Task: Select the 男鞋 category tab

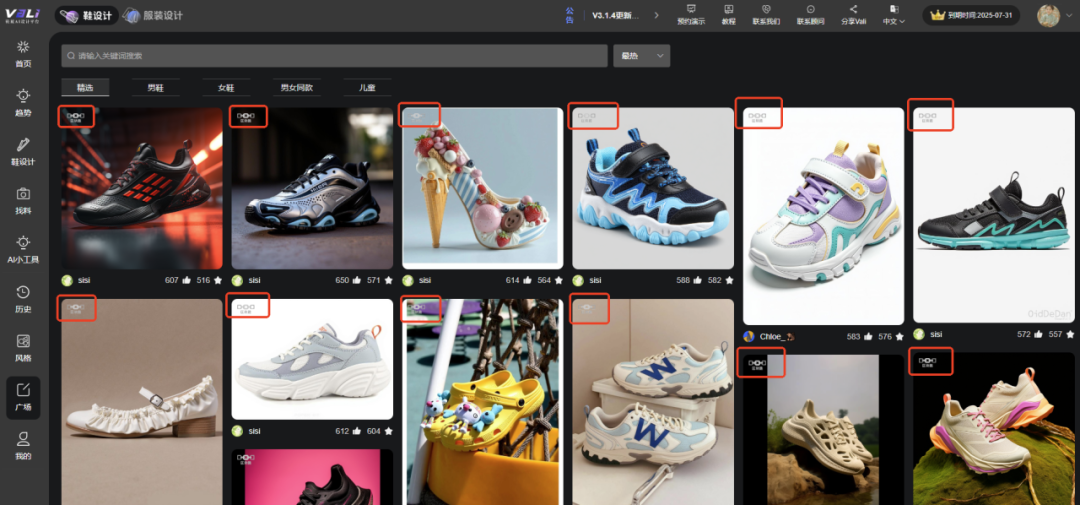Action: 156,87
